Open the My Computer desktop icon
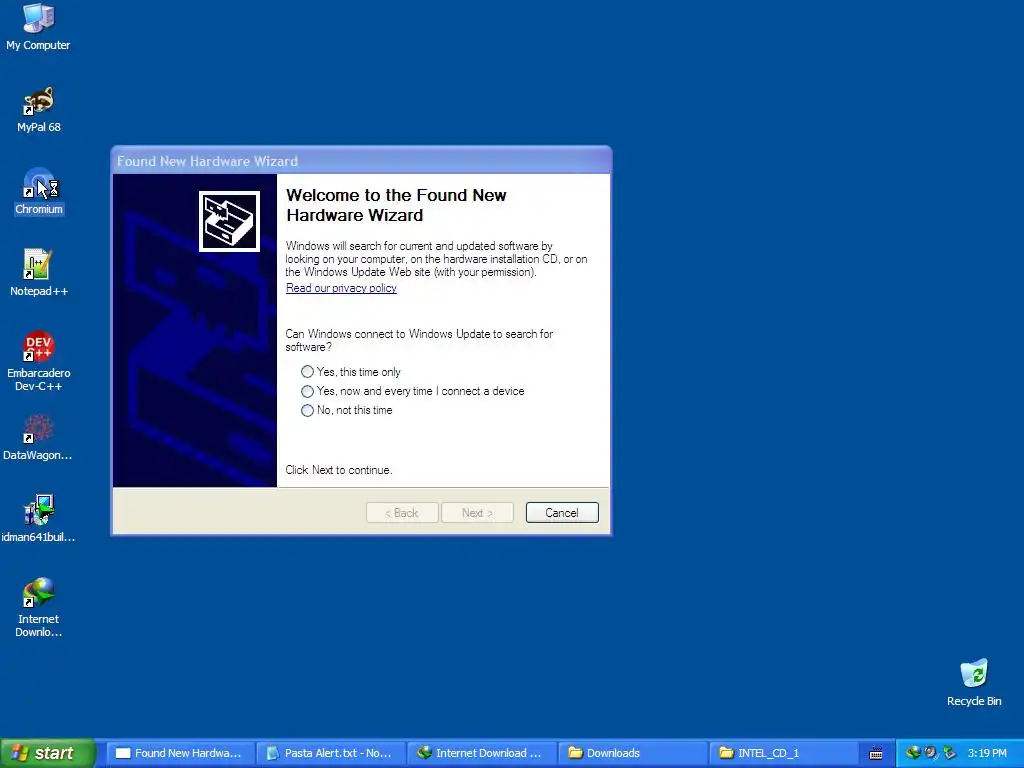 click(x=38, y=26)
